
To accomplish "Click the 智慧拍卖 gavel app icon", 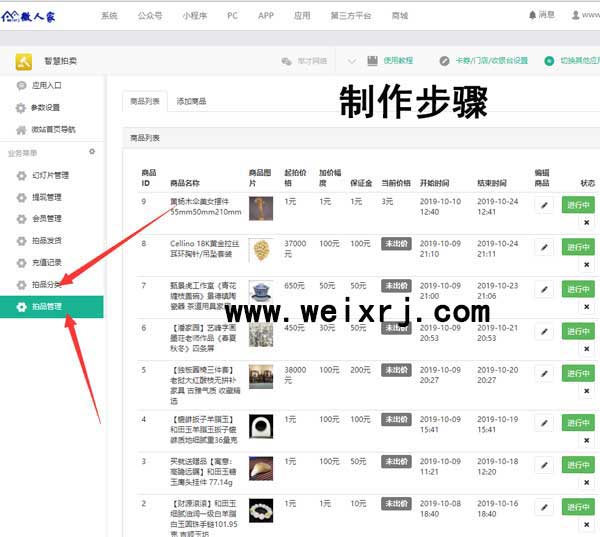I will click(24, 62).
